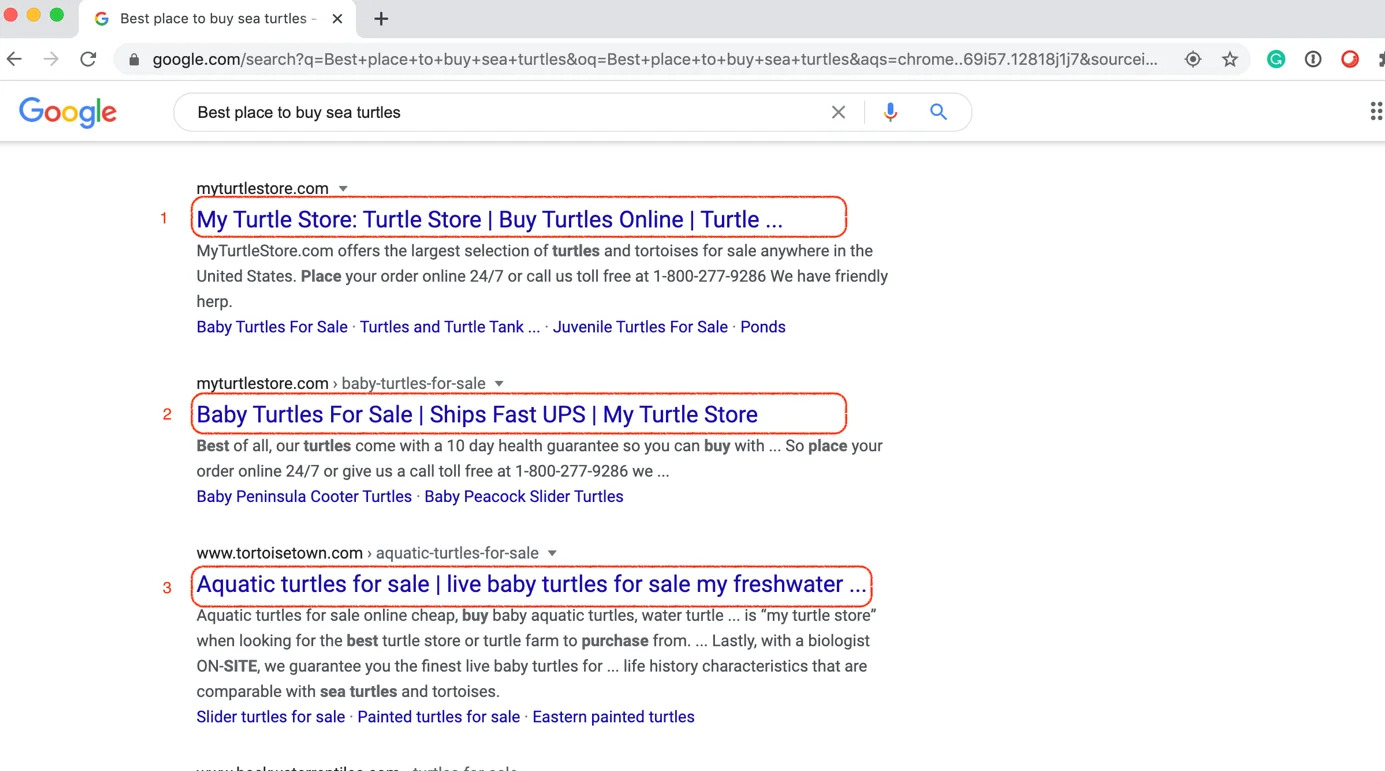Reload the current page
Viewport: 1385px width, 771px height.
(x=89, y=59)
